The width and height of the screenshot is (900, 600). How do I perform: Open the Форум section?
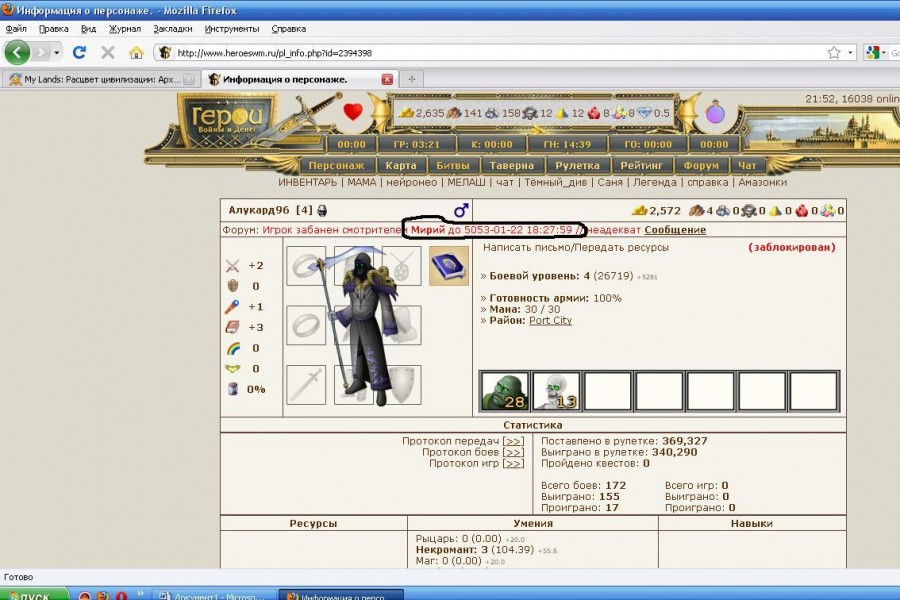(x=701, y=165)
